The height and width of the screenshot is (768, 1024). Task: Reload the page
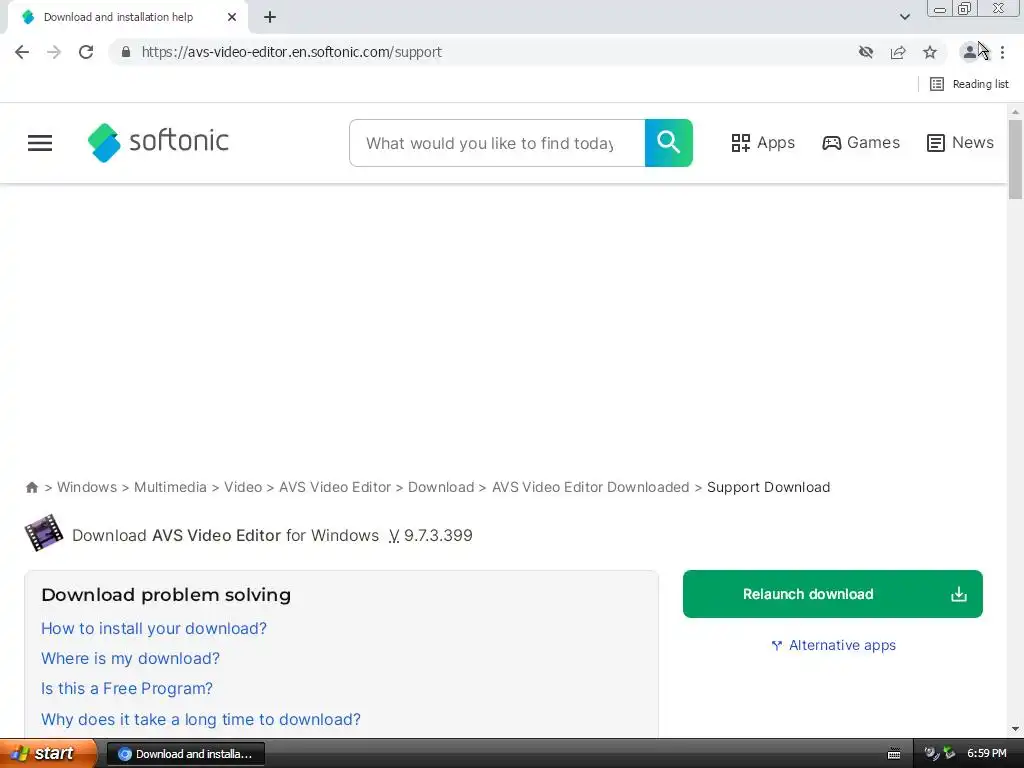click(86, 52)
